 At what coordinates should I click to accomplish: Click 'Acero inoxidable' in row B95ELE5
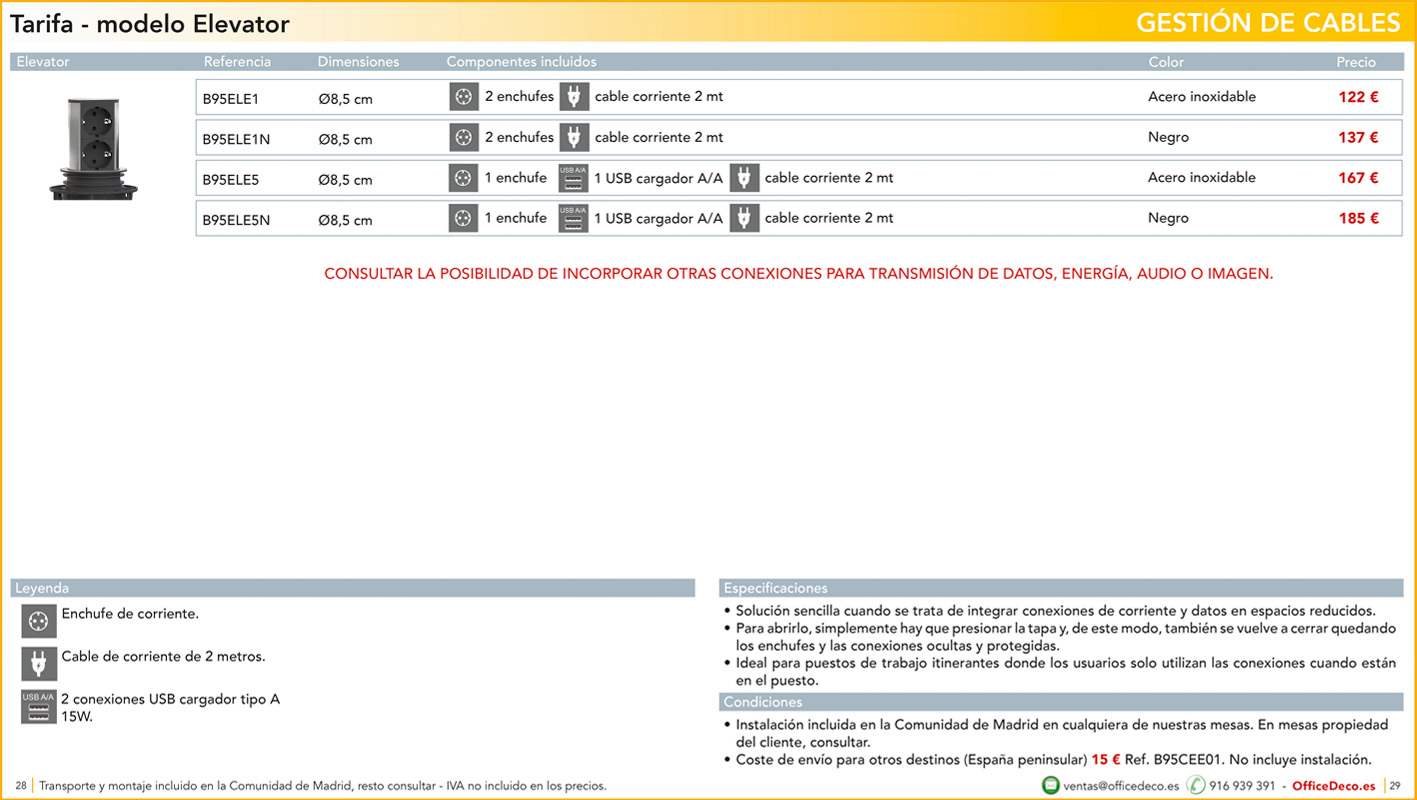tap(1202, 177)
